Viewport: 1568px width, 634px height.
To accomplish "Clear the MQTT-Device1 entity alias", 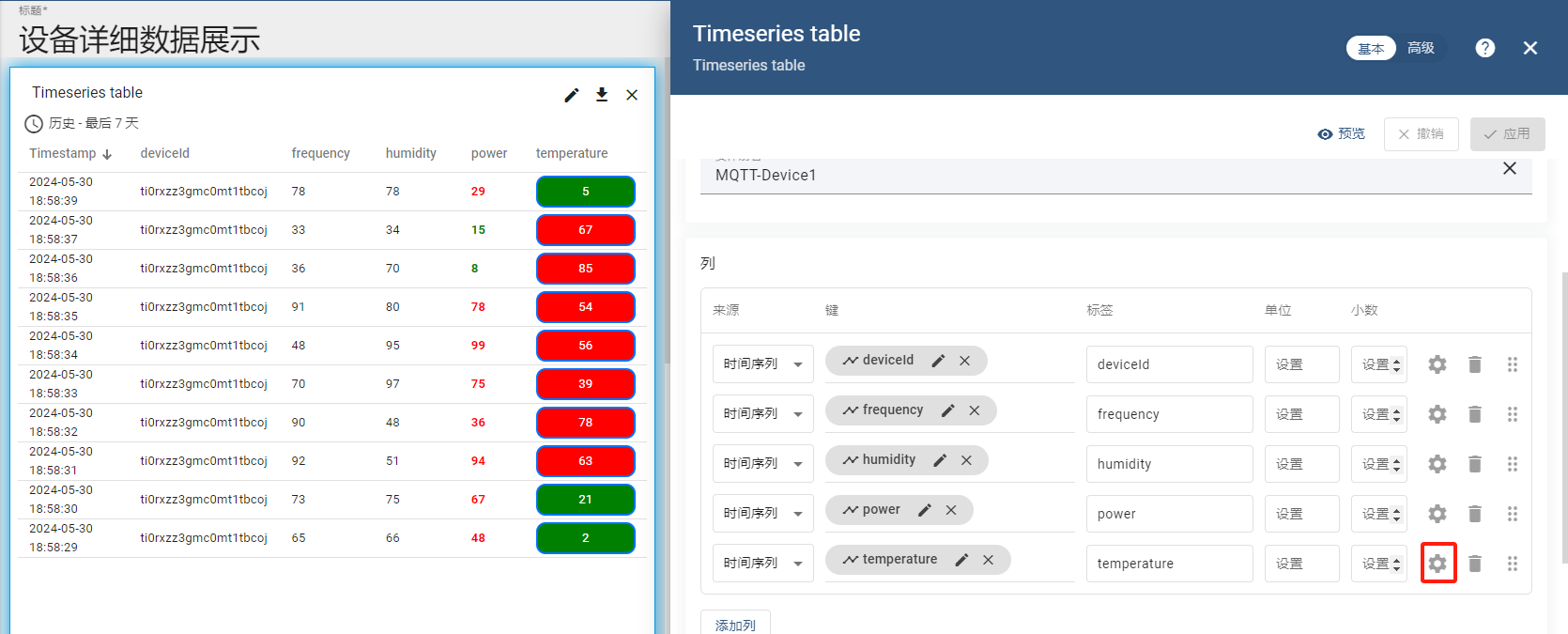I will [1510, 168].
